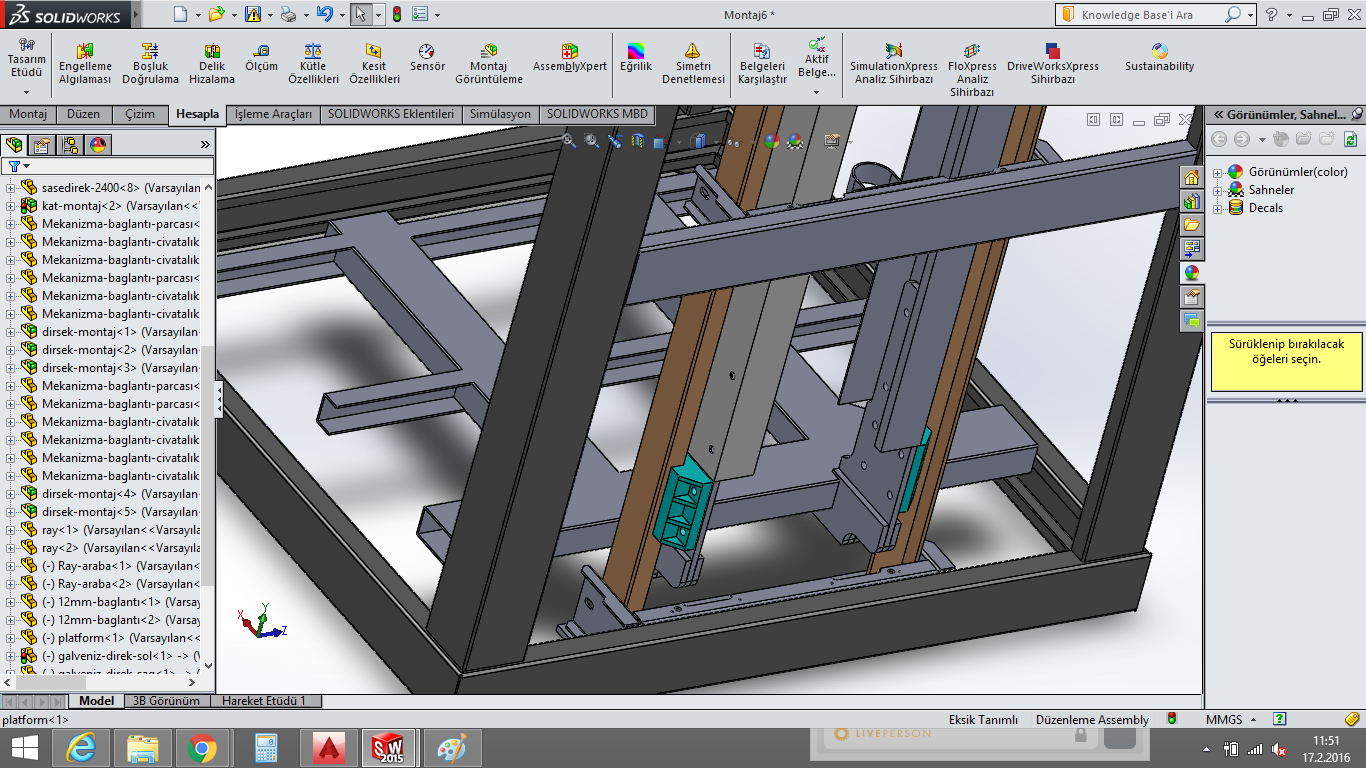Open the options checklist icon in quick toolbar
1366x768 pixels.
420,14
